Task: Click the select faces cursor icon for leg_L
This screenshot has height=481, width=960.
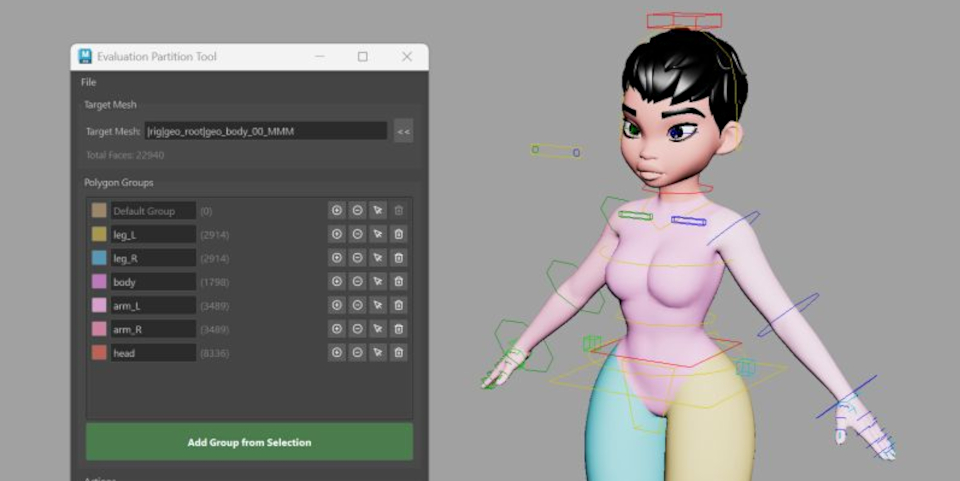Action: 377,234
